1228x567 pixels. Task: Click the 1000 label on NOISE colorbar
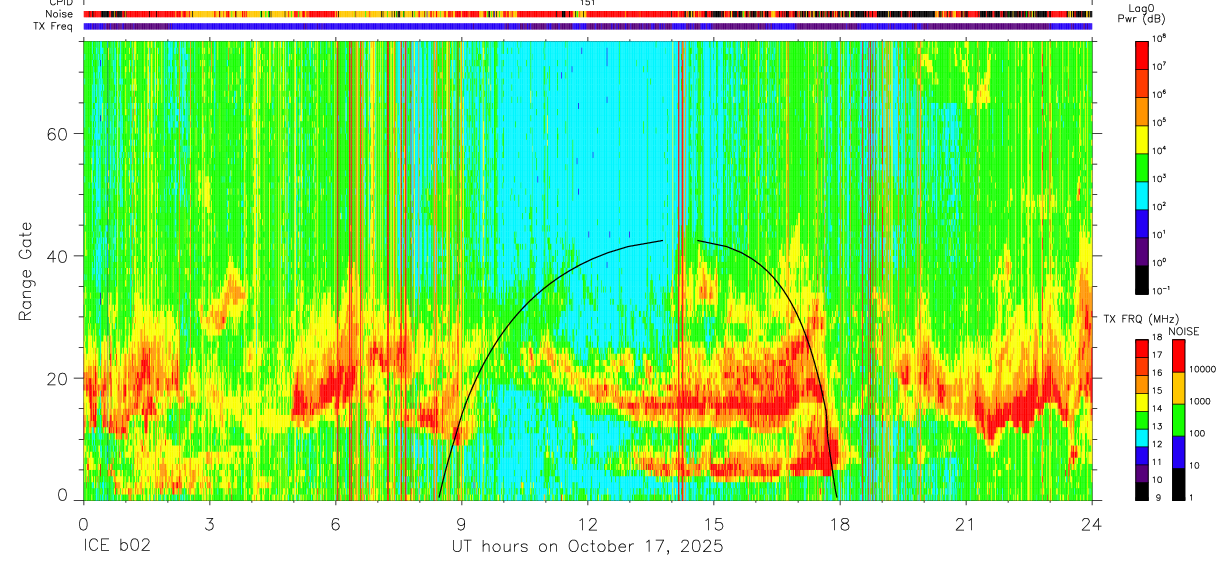click(x=1201, y=401)
